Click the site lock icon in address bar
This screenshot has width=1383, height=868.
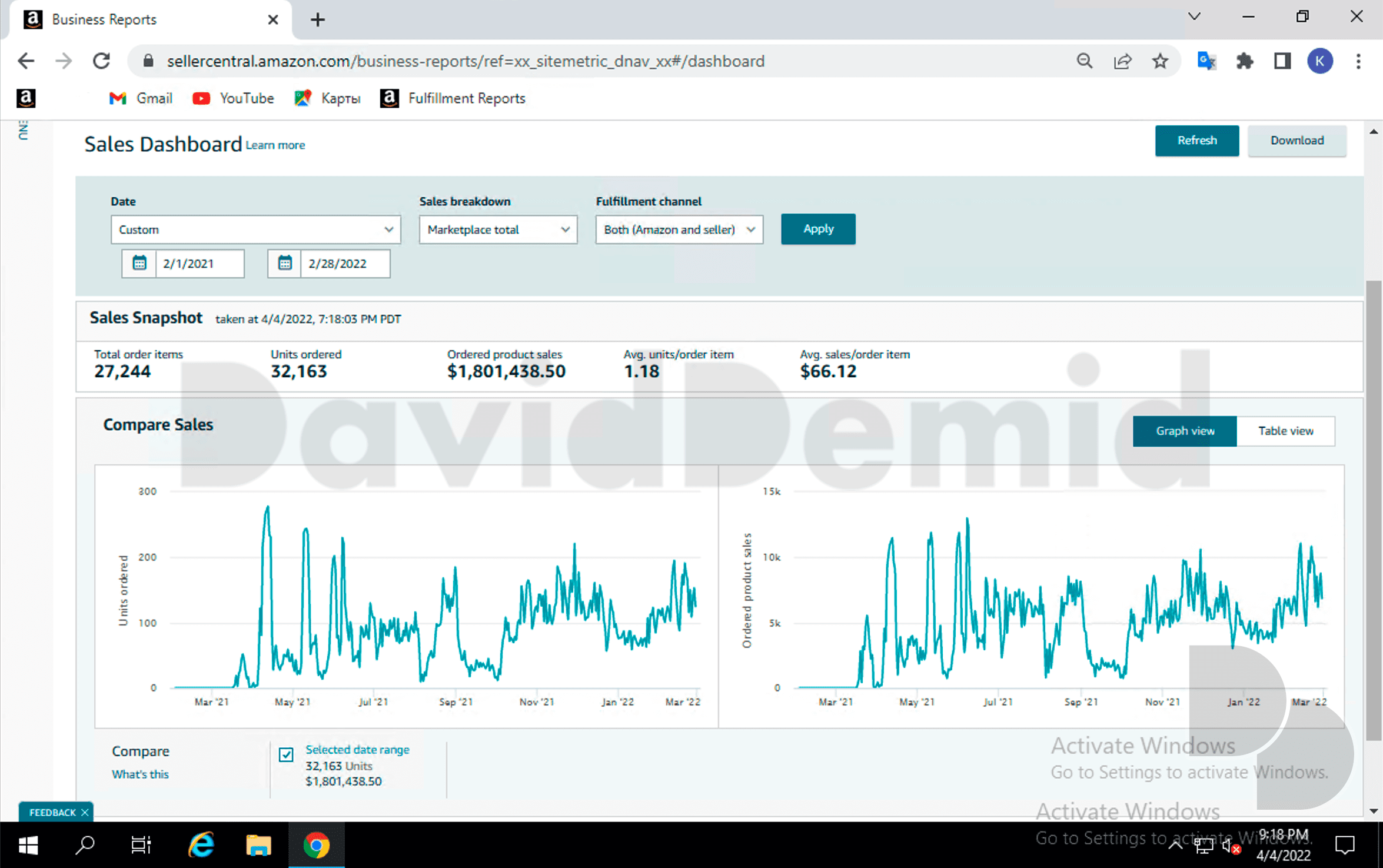click(148, 61)
